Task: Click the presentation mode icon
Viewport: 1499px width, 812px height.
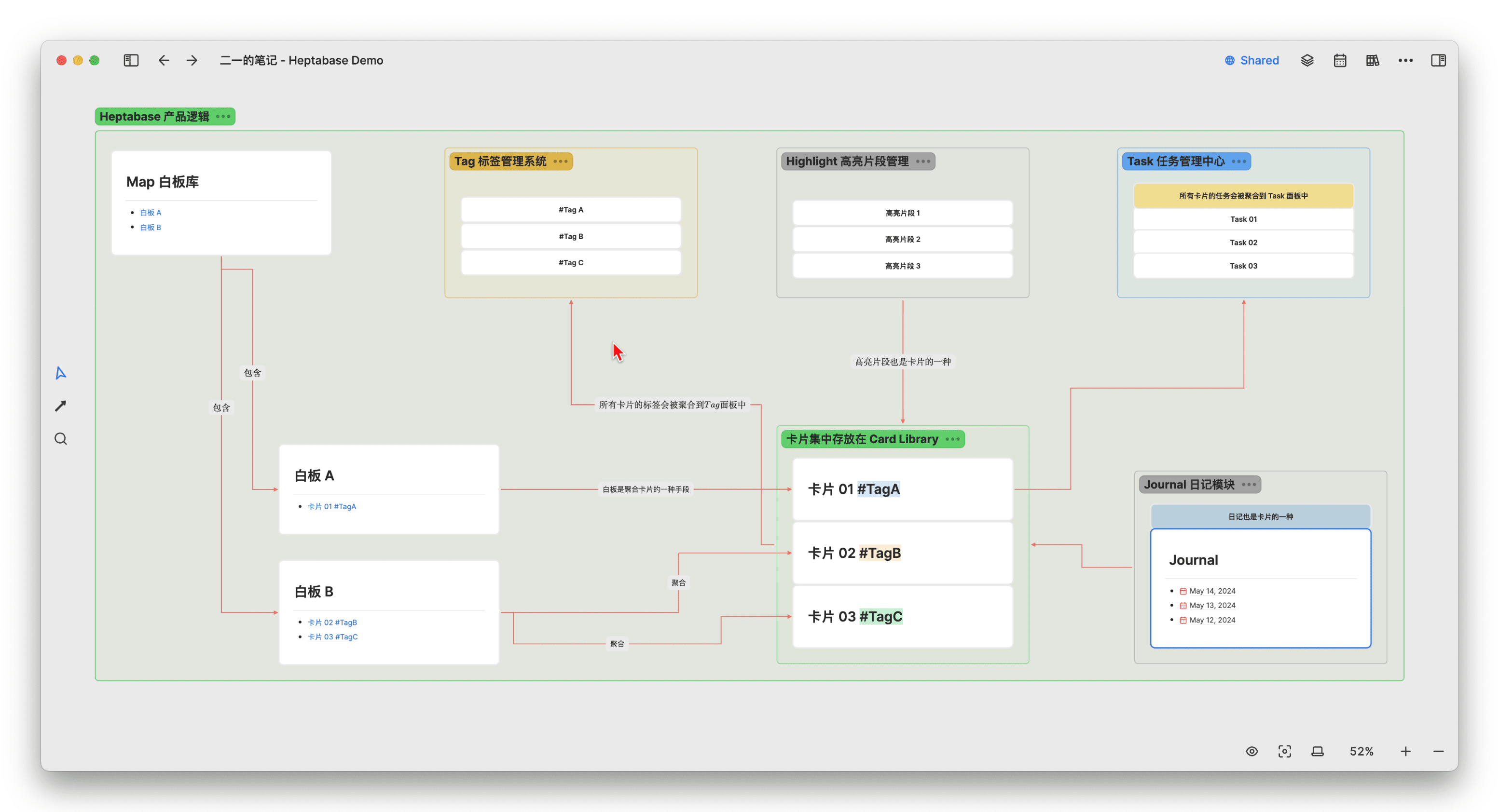Action: [1318, 752]
